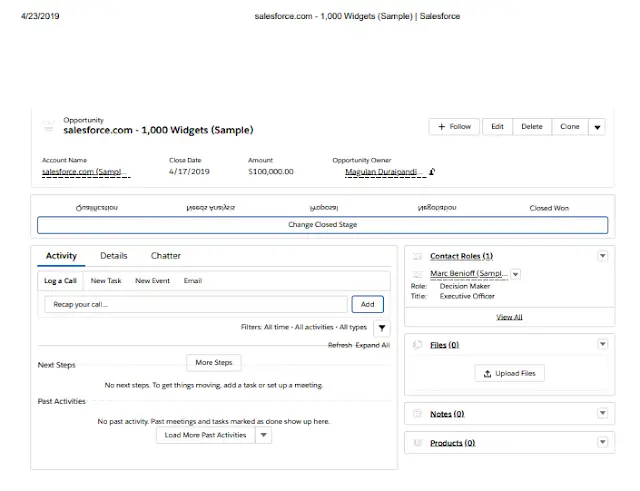640x491 pixels.
Task: Click the Contact Roles panel icon
Action: [x=417, y=256]
